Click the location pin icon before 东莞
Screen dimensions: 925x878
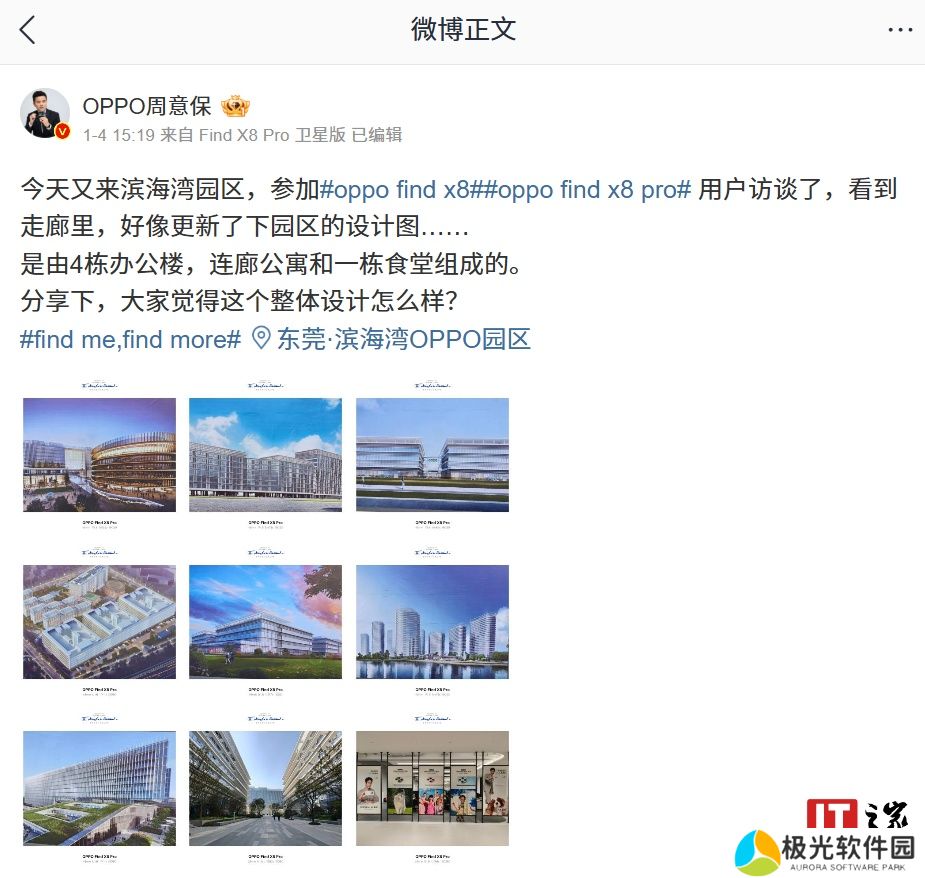pyautogui.click(x=261, y=338)
